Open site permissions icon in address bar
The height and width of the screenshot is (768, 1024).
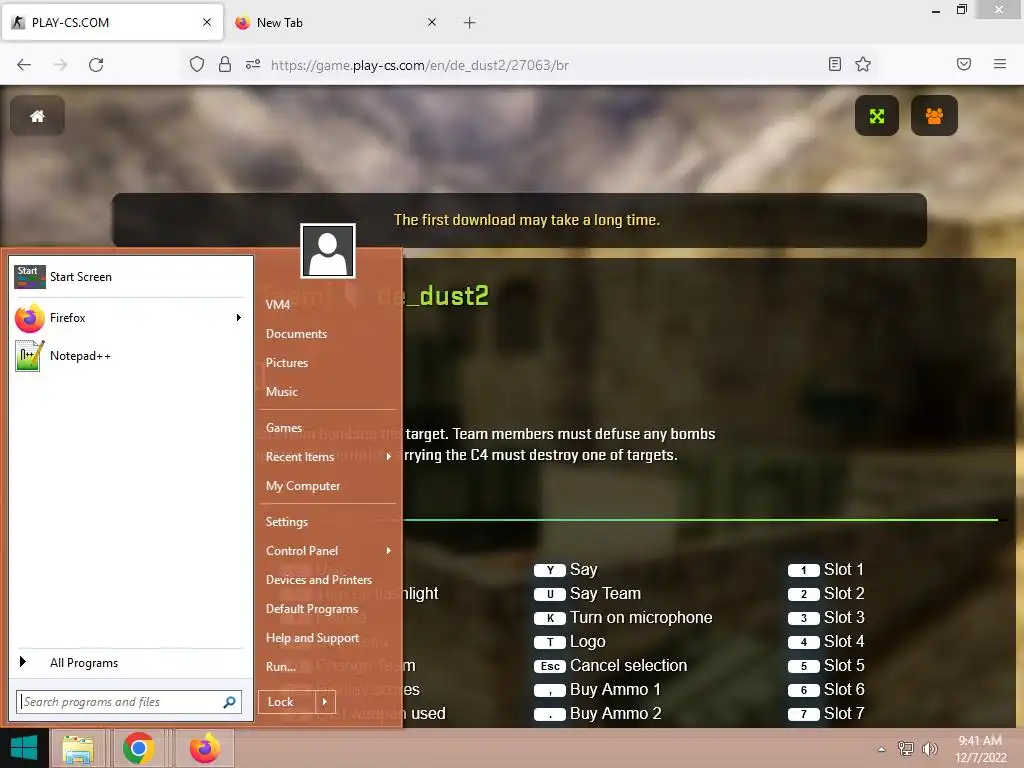(x=253, y=64)
